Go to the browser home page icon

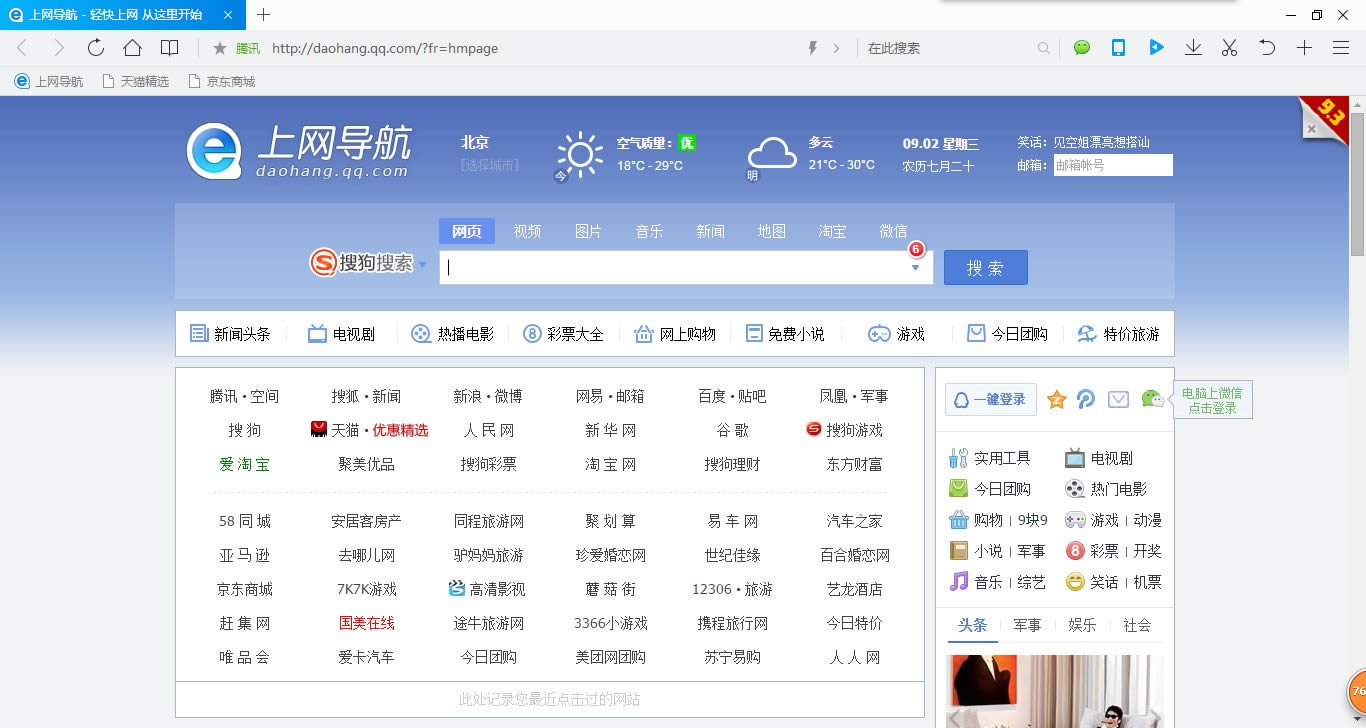(x=132, y=48)
